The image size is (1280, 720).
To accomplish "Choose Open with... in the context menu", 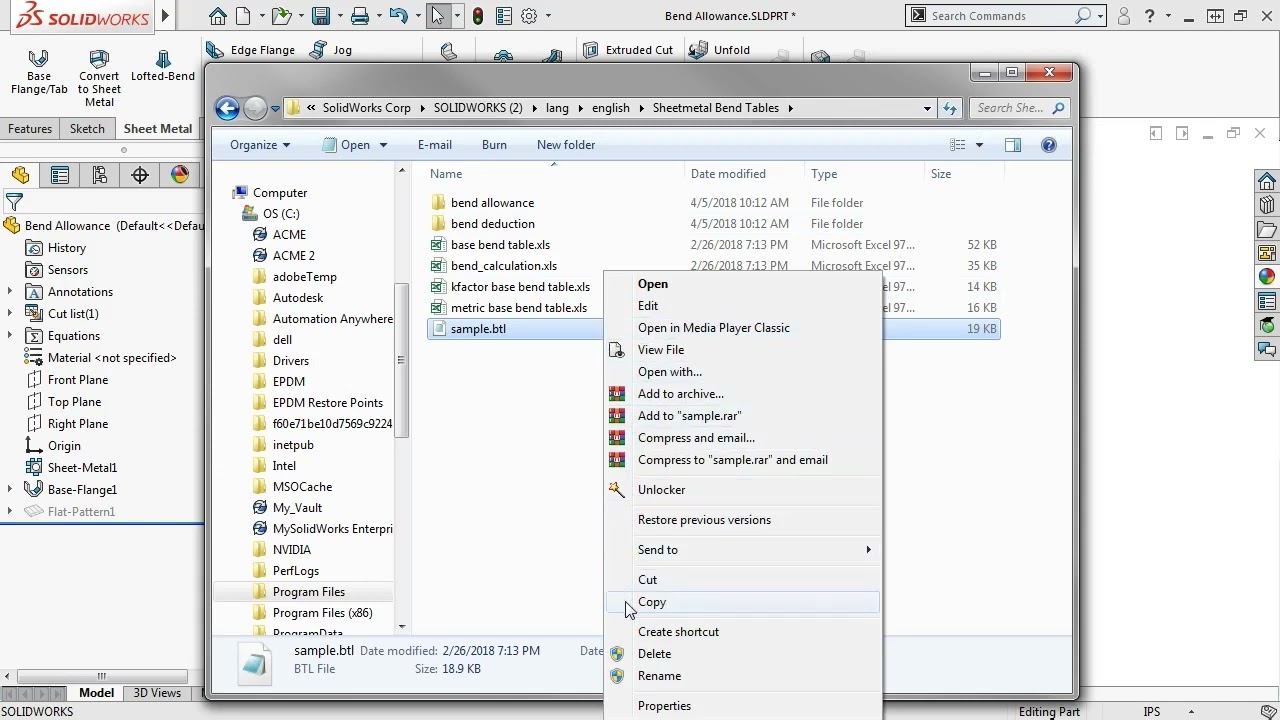I will 744,372.
